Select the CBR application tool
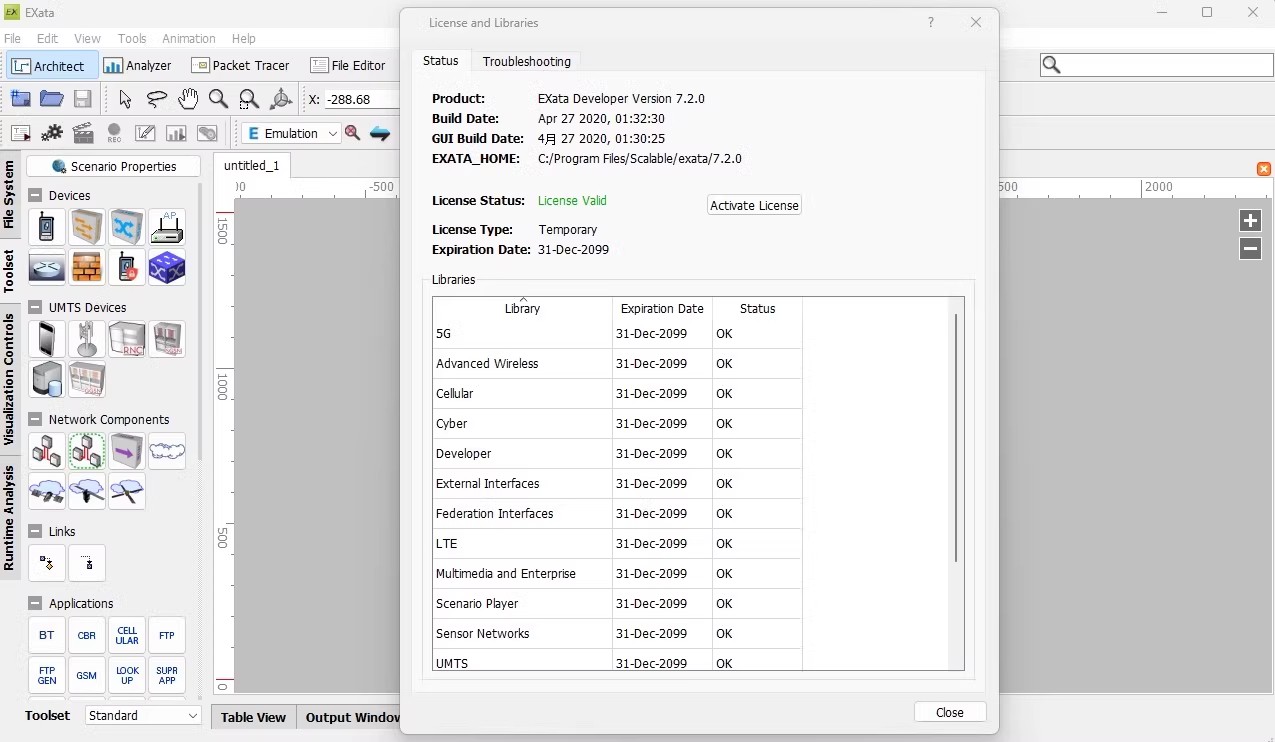Screen dimensions: 1275x742 pyautogui.click(x=87, y=635)
